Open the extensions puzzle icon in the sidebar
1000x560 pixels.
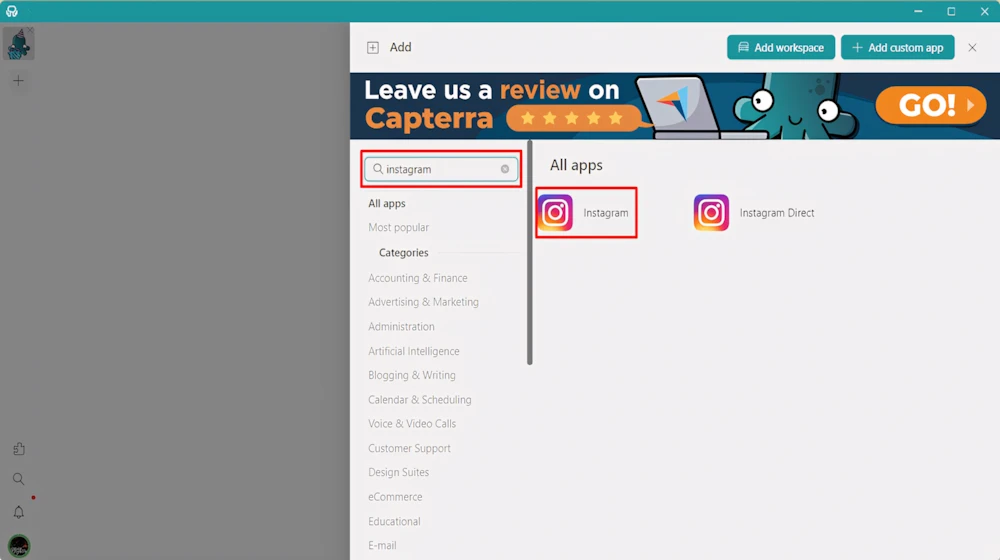tap(18, 449)
